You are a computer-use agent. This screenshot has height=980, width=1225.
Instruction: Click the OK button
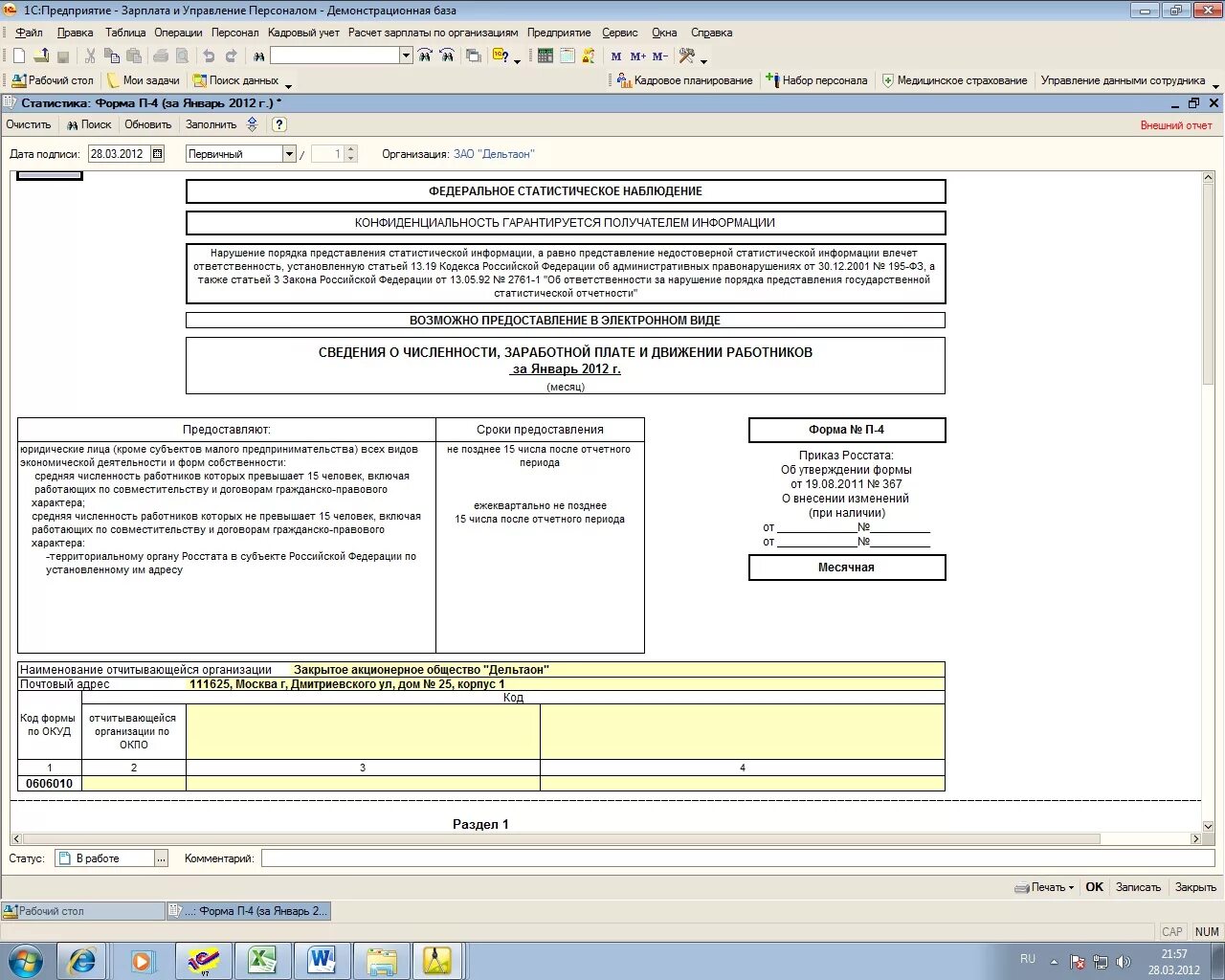pyautogui.click(x=1095, y=887)
